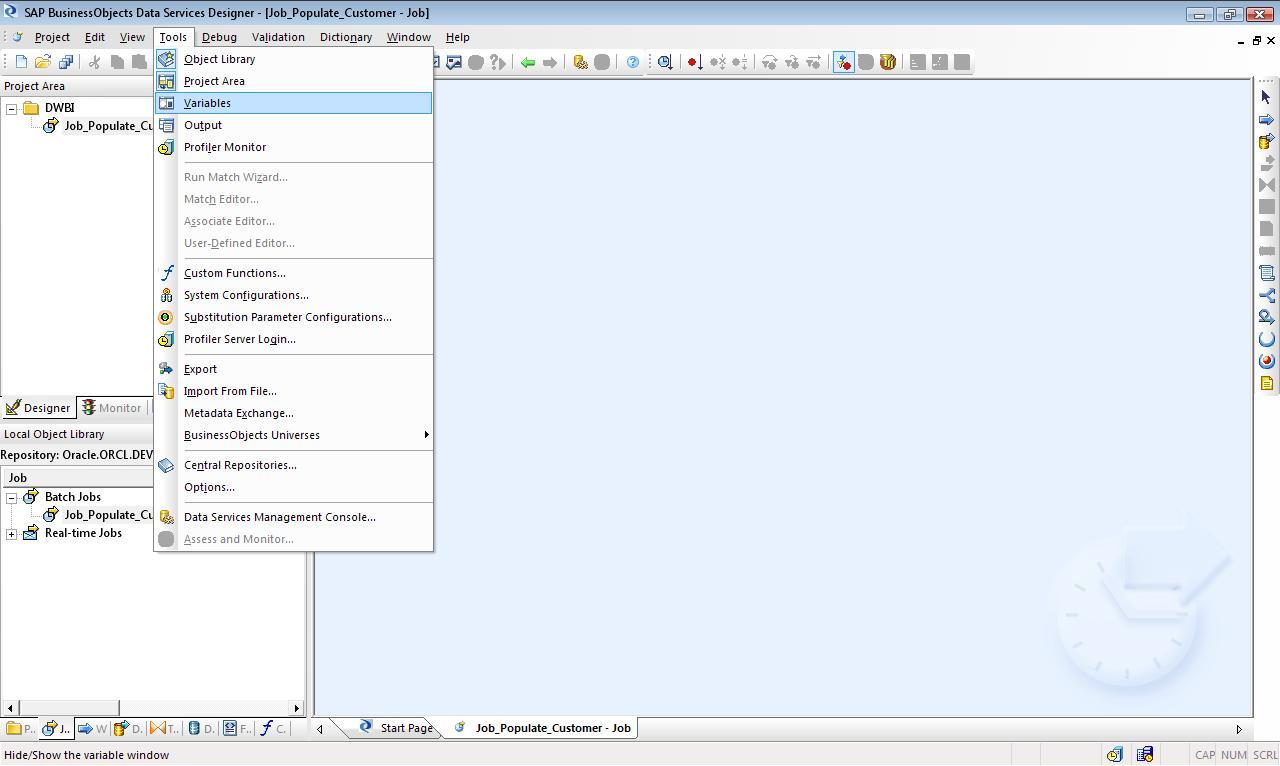Select the while loop tool
Screen dimensions: 1280x766
tap(1266, 317)
